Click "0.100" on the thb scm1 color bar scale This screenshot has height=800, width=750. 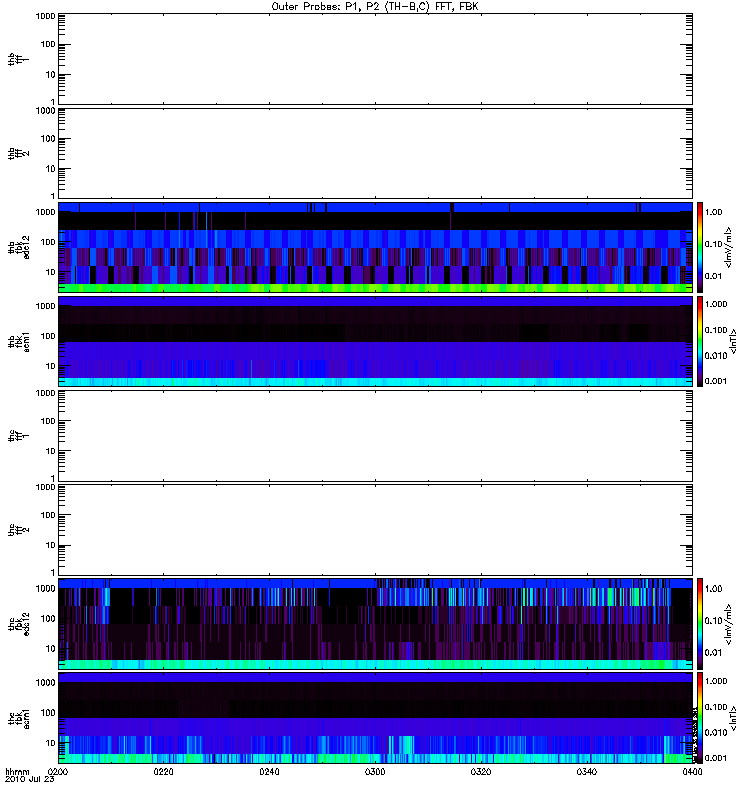click(716, 330)
